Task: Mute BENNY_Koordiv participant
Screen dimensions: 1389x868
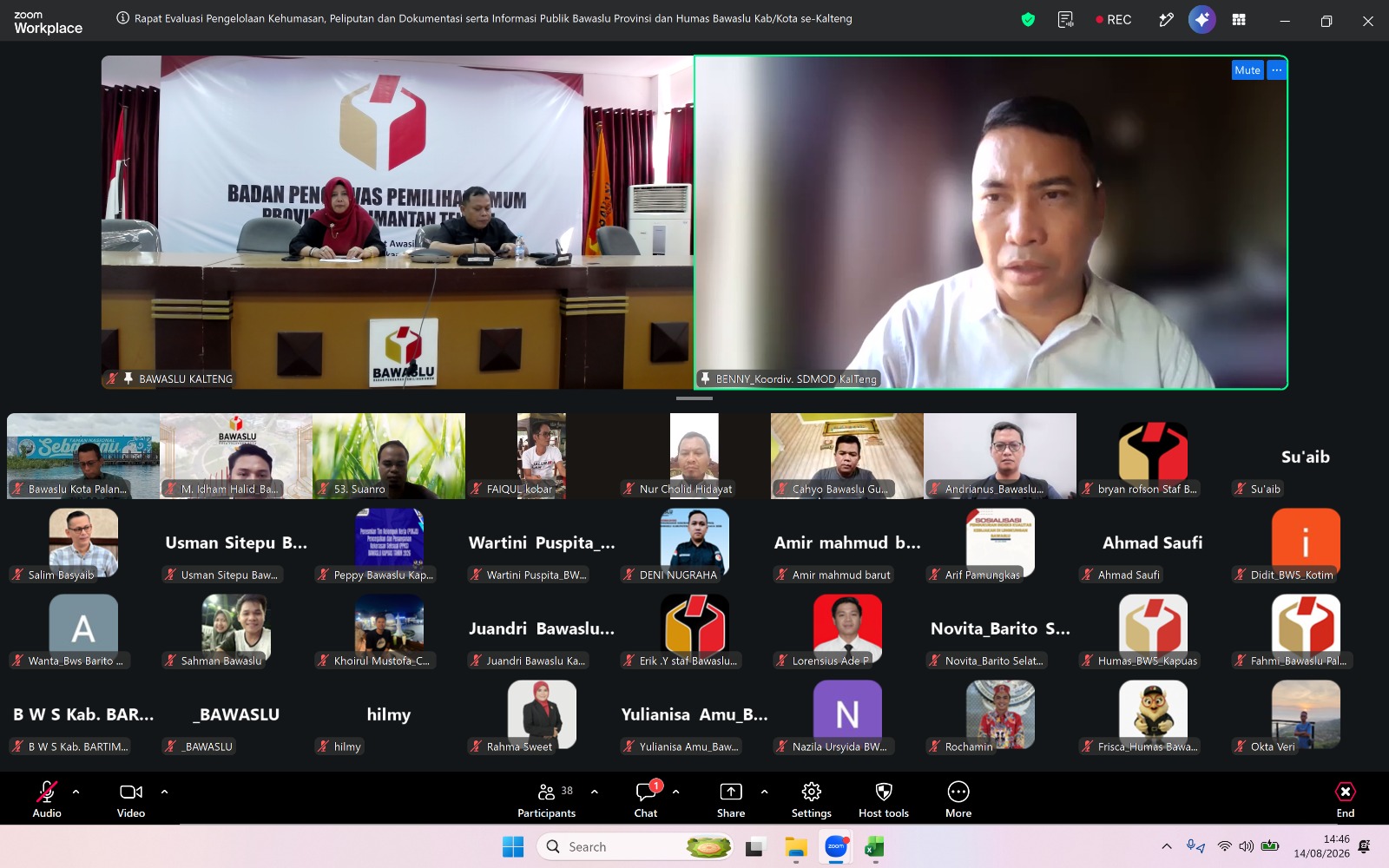Action: click(x=1247, y=70)
